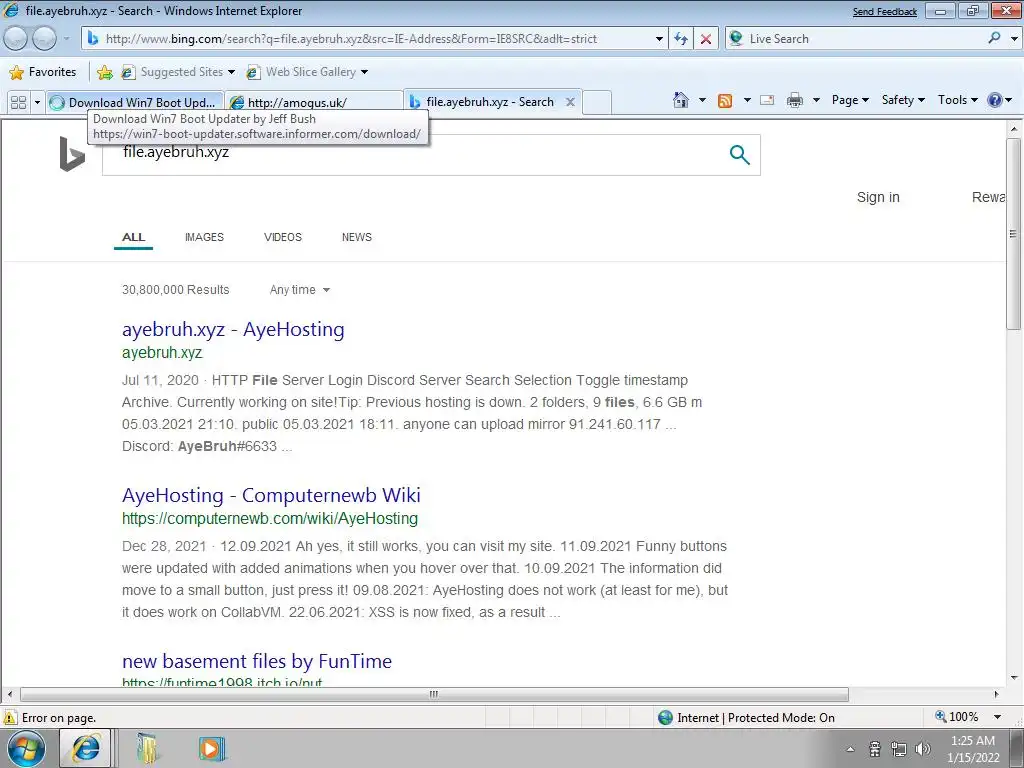Click the vertical scrollbar thumb

point(1013,233)
